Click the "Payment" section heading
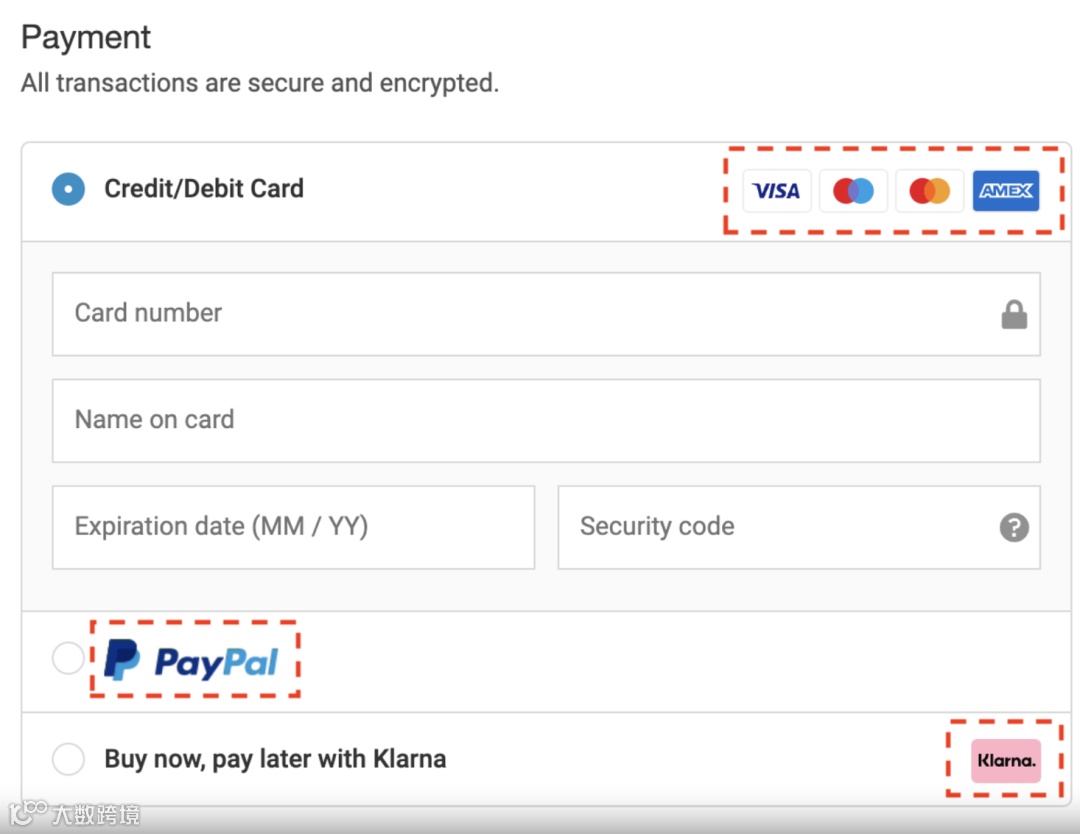This screenshot has width=1080, height=834. 86,38
